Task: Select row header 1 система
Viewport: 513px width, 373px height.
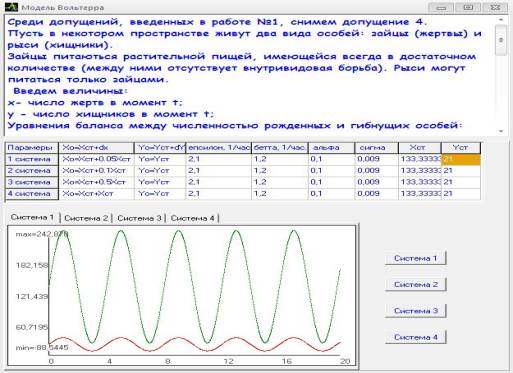Action: 32,159
